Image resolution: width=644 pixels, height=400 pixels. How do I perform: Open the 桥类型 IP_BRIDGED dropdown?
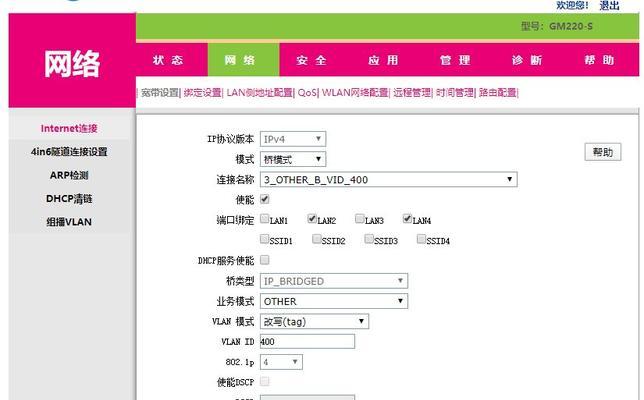point(334,281)
